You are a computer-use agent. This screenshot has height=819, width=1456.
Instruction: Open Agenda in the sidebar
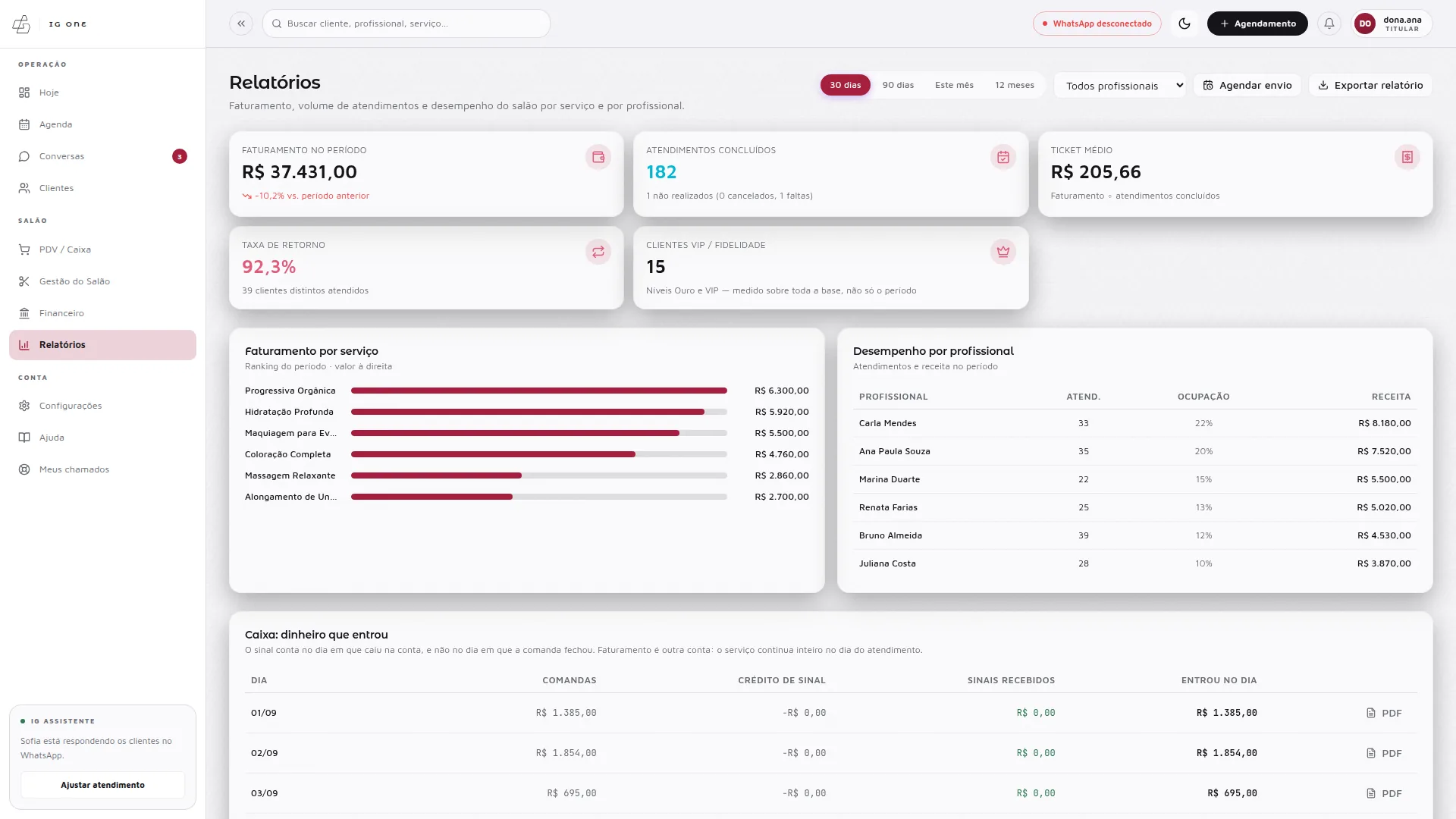pyautogui.click(x=102, y=124)
